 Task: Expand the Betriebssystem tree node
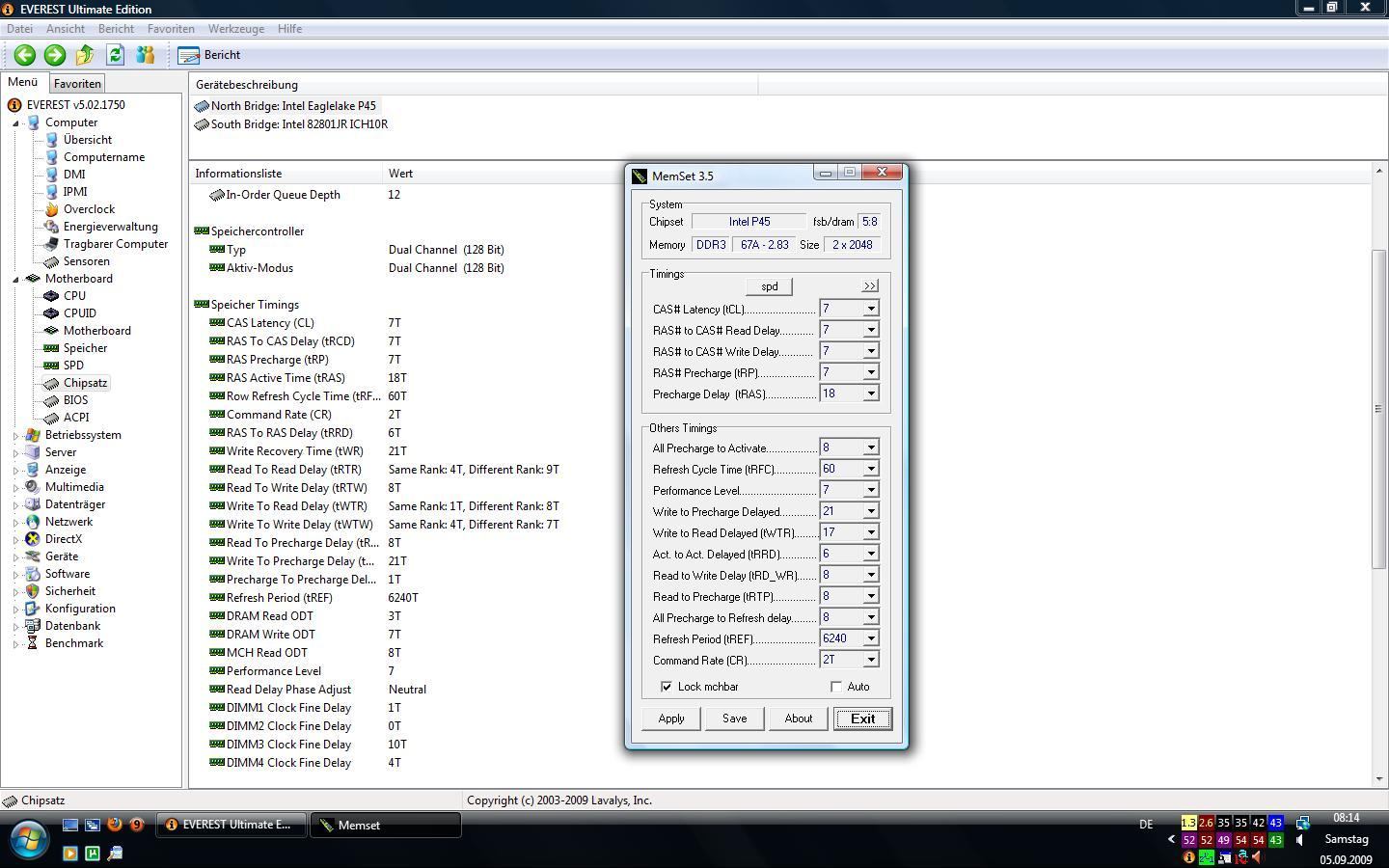pyautogui.click(x=15, y=435)
